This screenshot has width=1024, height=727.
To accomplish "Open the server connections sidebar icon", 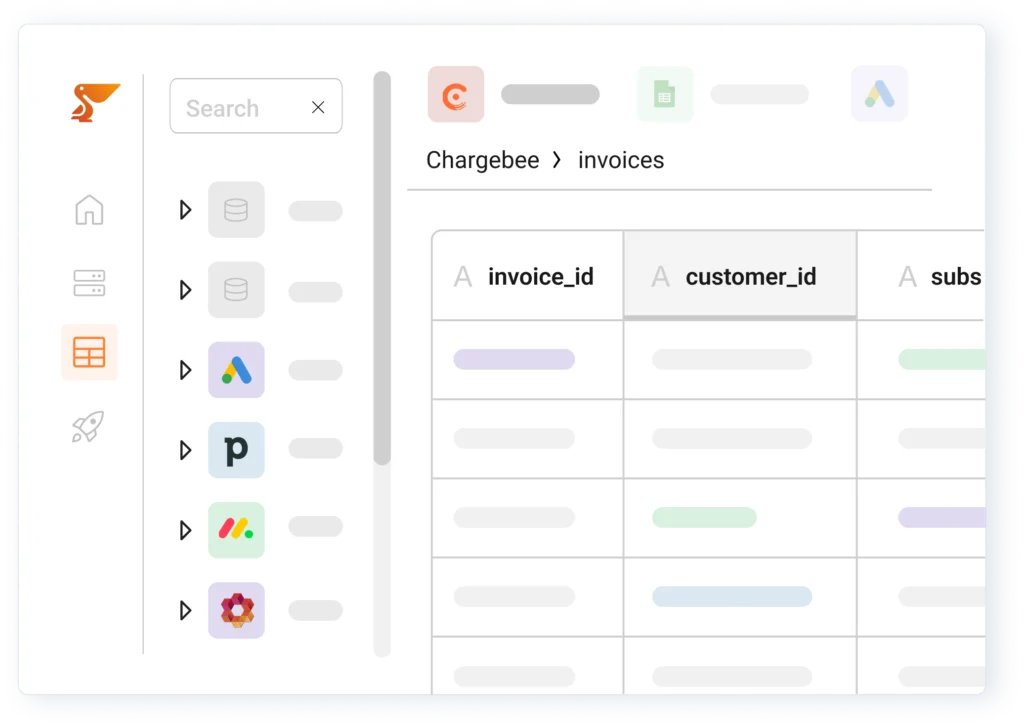I will (x=89, y=283).
